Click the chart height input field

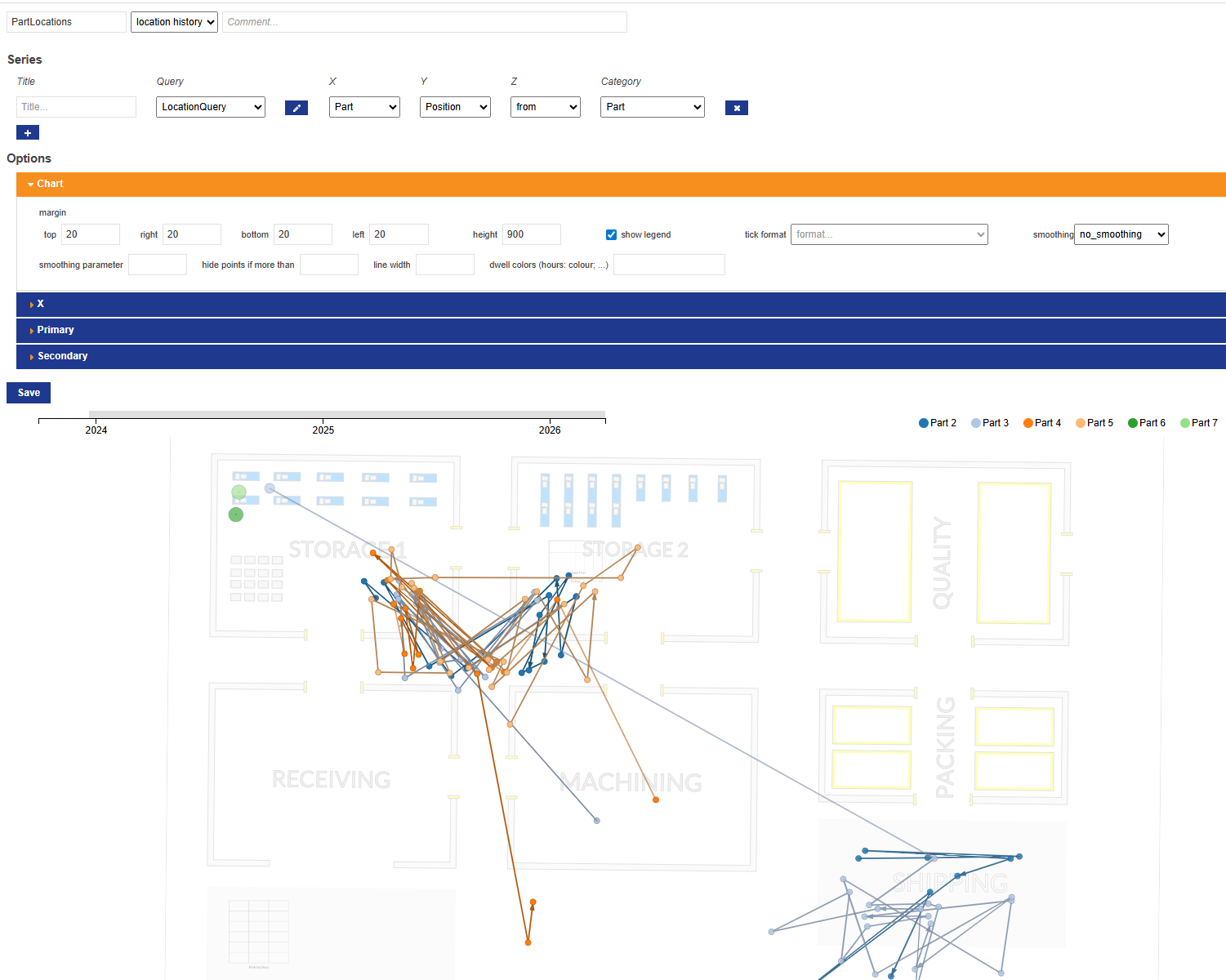tap(532, 234)
